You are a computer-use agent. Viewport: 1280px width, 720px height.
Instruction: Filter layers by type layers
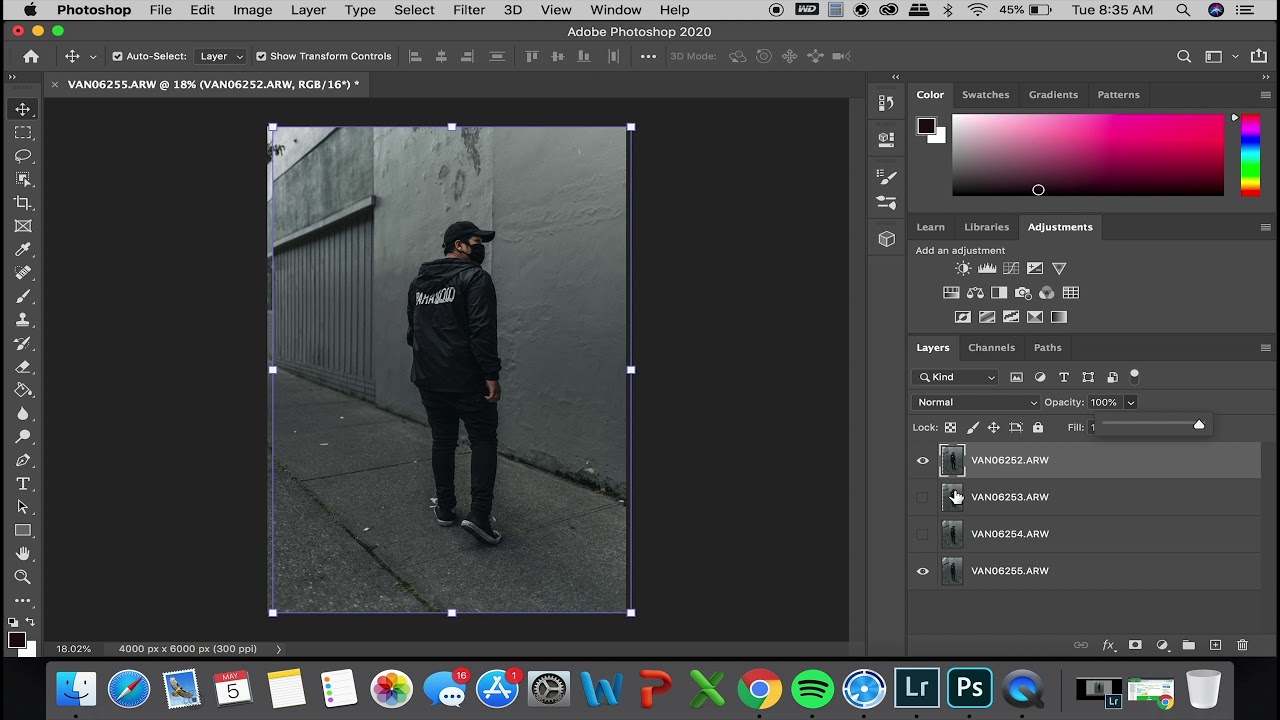point(1064,377)
